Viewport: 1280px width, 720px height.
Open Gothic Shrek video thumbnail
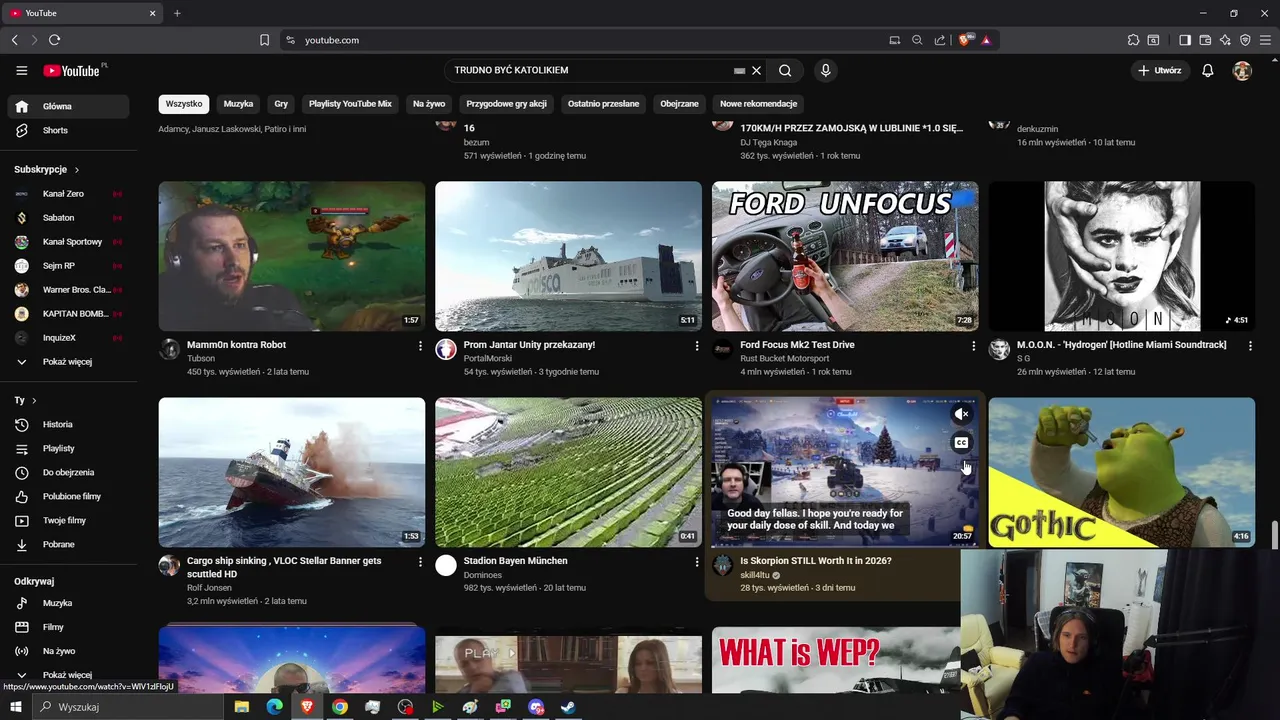(x=1121, y=472)
